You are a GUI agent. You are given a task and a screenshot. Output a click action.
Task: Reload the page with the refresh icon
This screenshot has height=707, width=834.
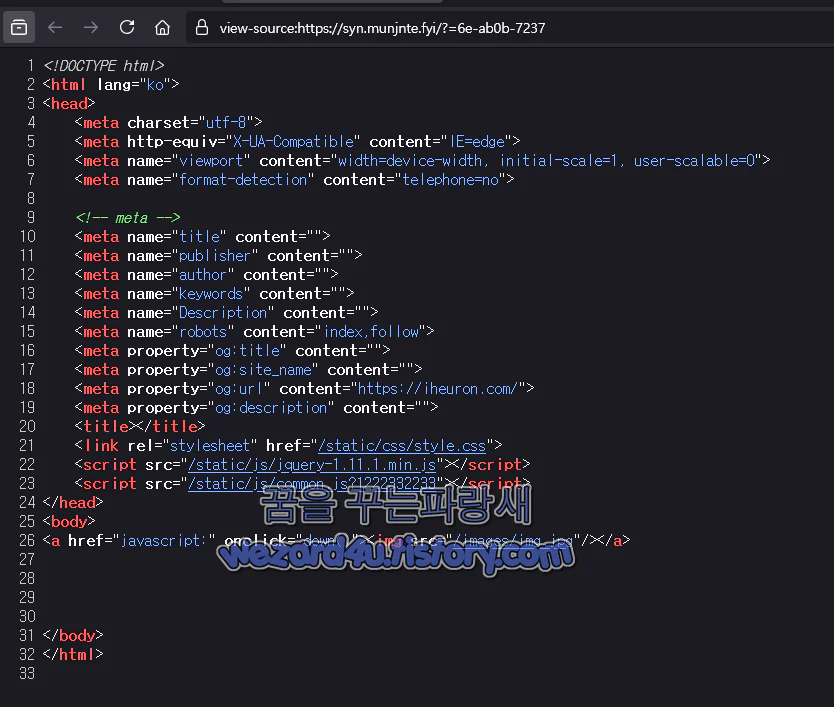pos(127,27)
